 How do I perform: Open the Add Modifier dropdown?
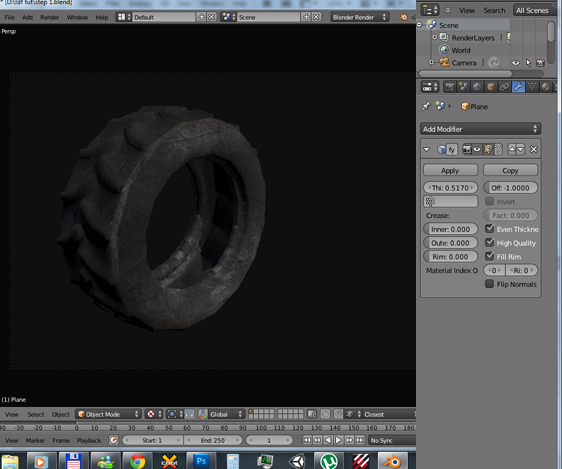[x=480, y=129]
